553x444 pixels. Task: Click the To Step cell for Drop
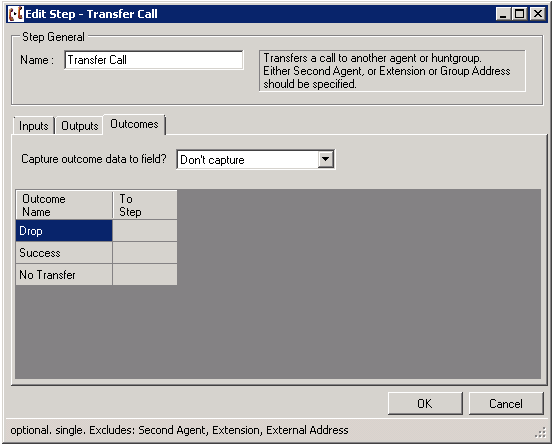(145, 231)
